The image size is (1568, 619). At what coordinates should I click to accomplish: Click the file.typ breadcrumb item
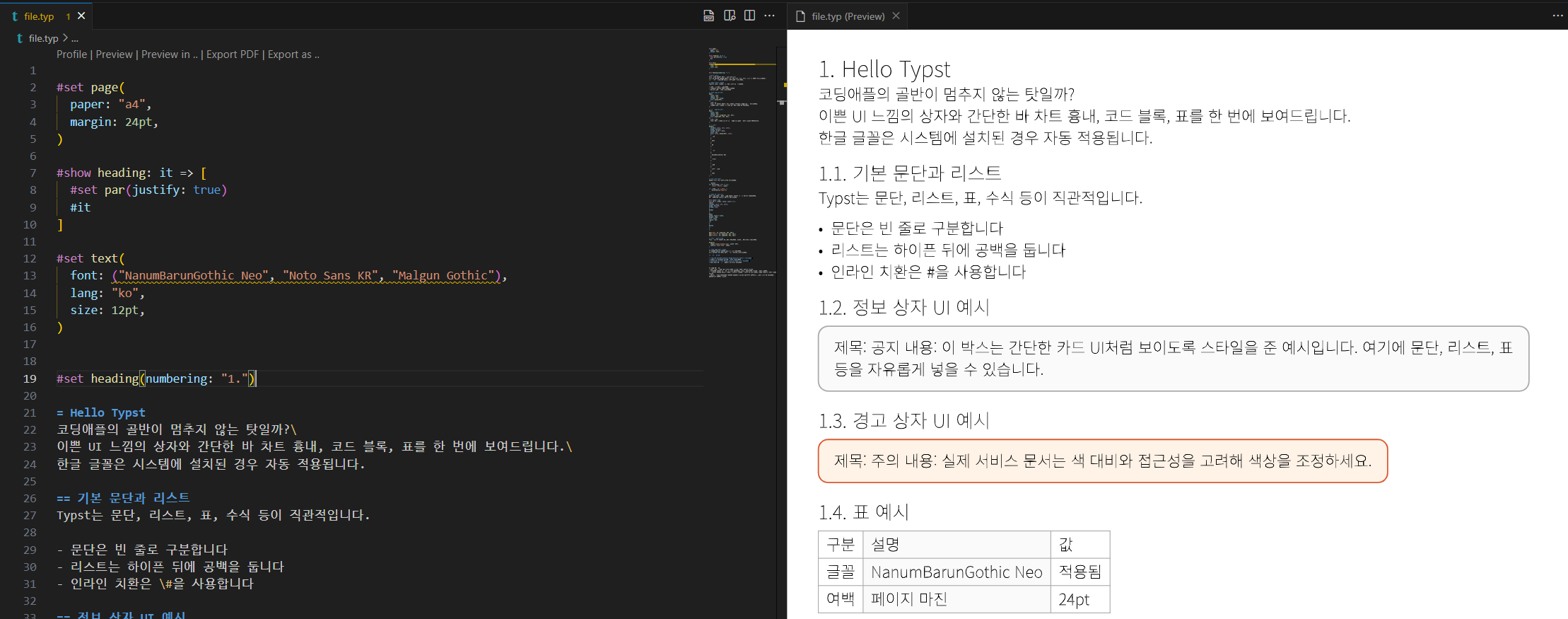tap(43, 38)
